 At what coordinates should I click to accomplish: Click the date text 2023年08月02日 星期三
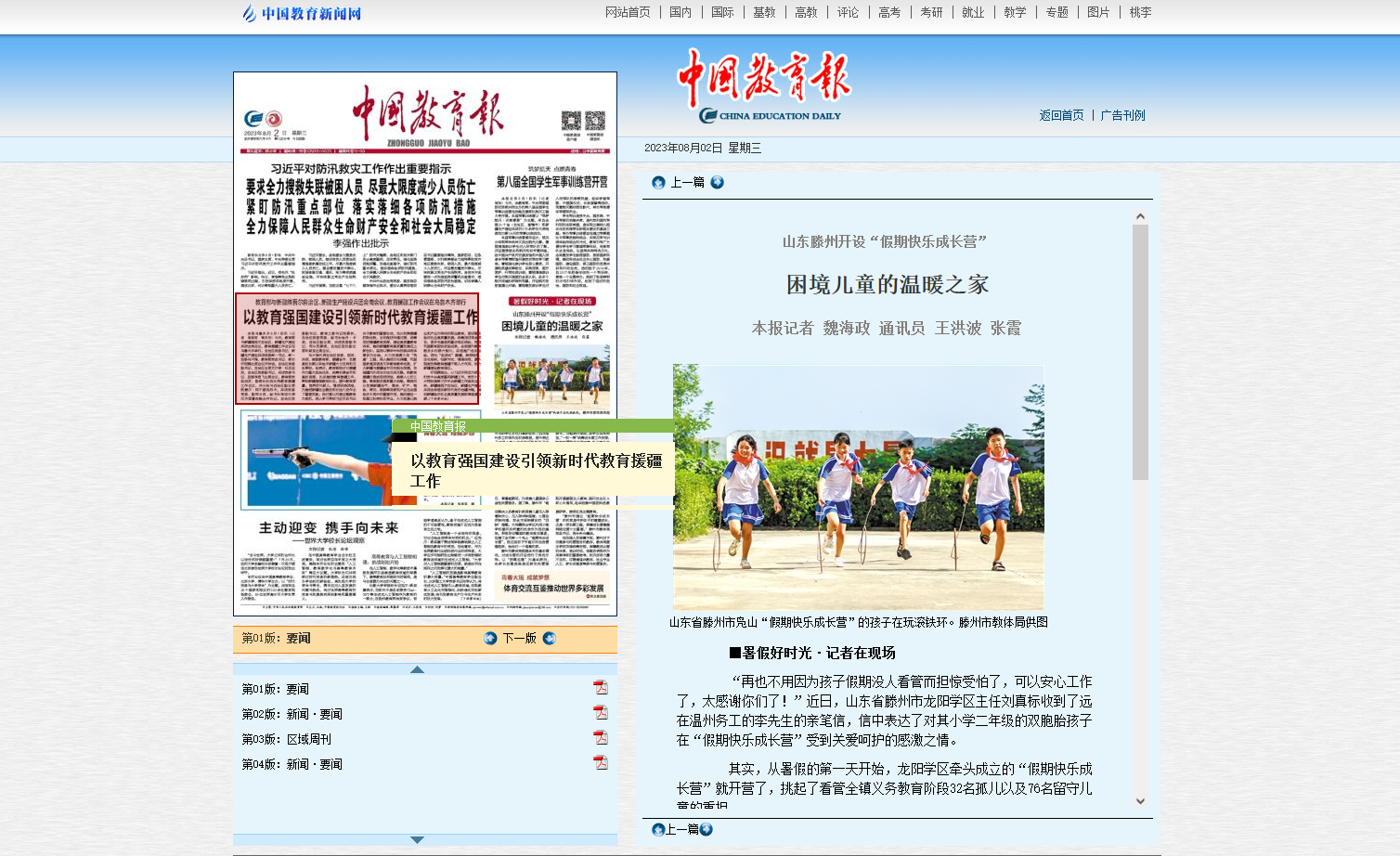coord(703,148)
